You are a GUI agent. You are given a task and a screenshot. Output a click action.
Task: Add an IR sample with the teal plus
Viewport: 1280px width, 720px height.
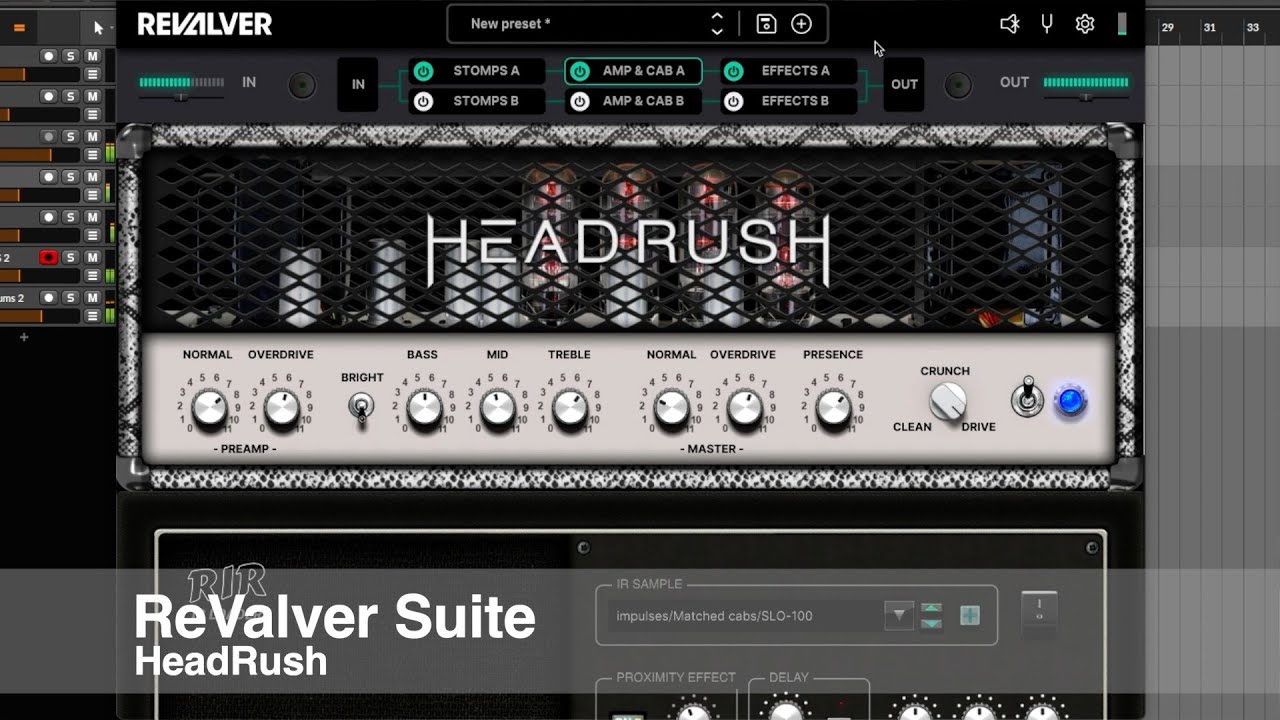[969, 615]
